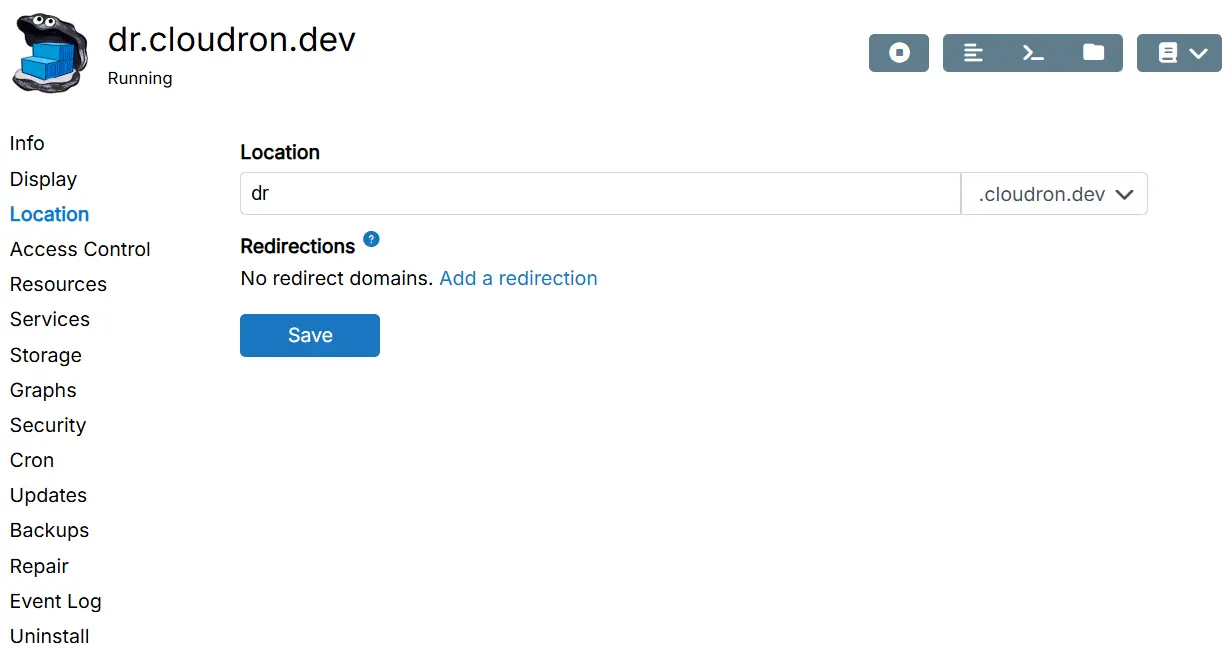Screen dimensions: 1232x664
Task: Open the app logs viewer icon
Action: 973,53
